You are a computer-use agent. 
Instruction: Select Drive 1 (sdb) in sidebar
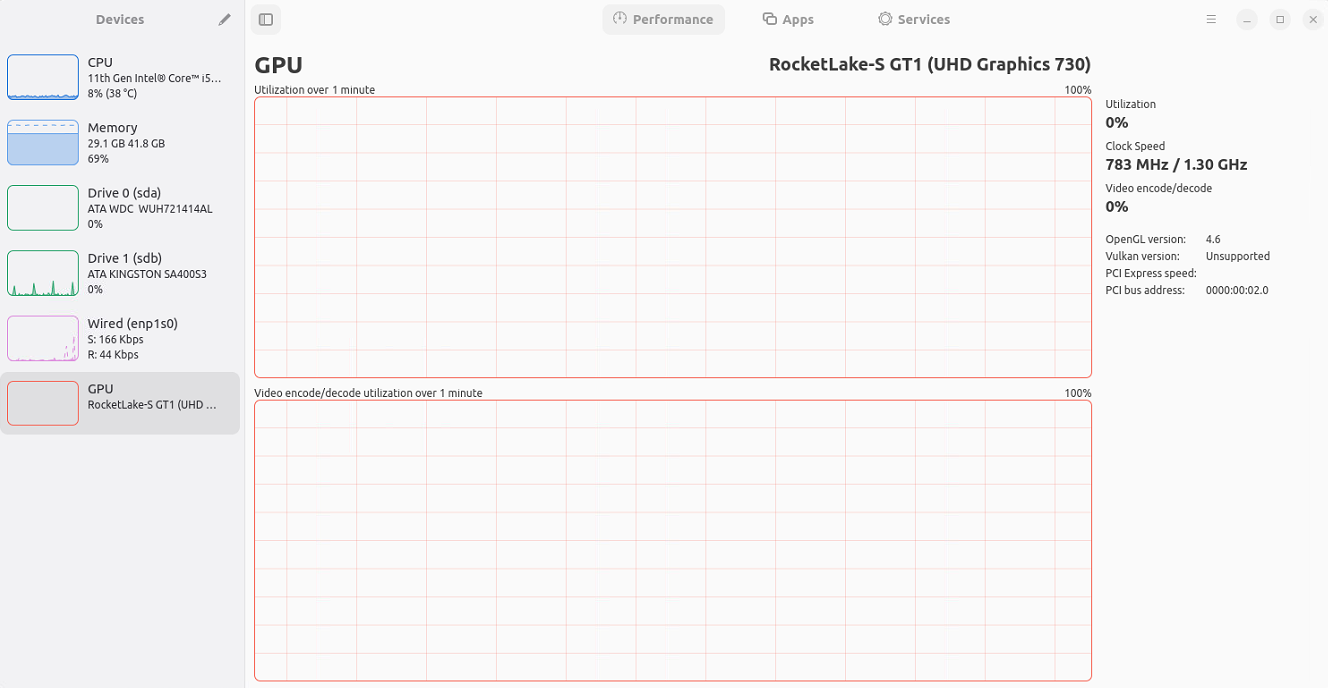pos(120,273)
